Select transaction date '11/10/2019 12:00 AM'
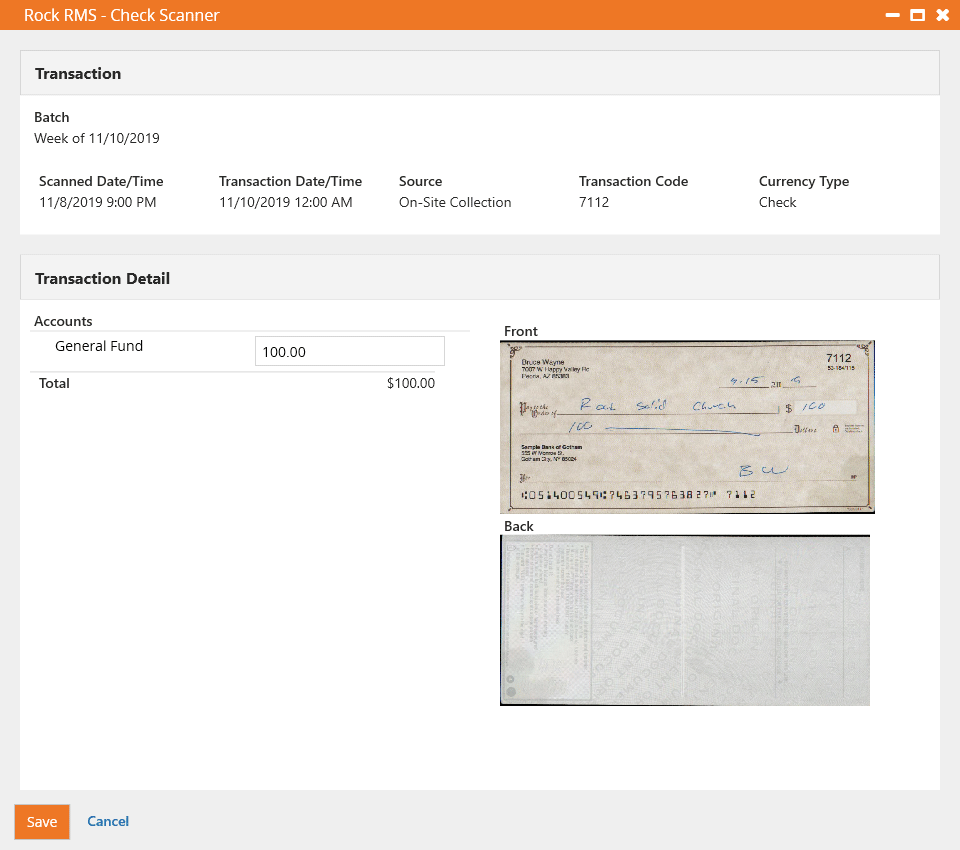Screen dimensions: 960x850 tap(286, 202)
